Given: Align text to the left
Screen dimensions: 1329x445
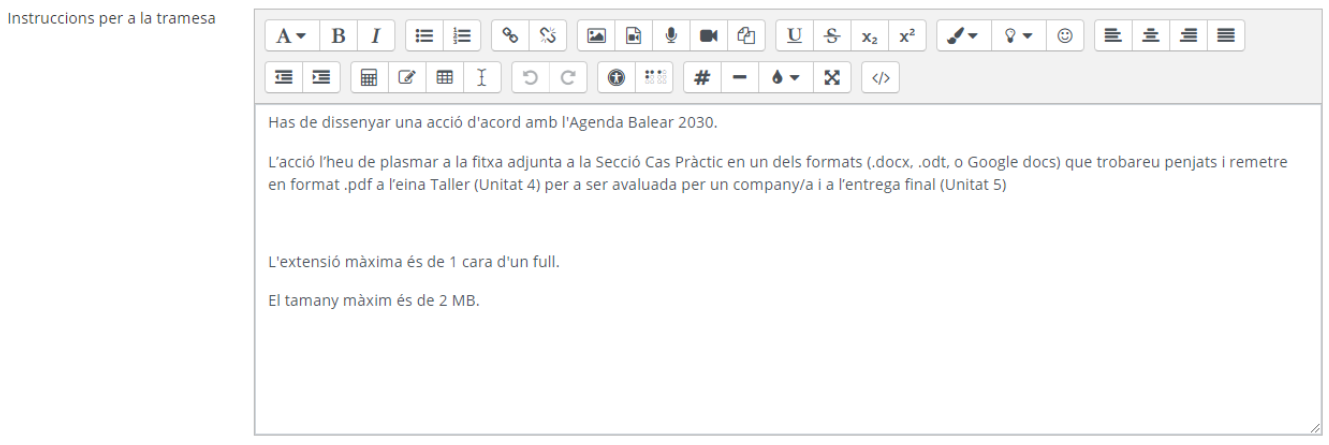Looking at the screenshot, I should 1111,36.
